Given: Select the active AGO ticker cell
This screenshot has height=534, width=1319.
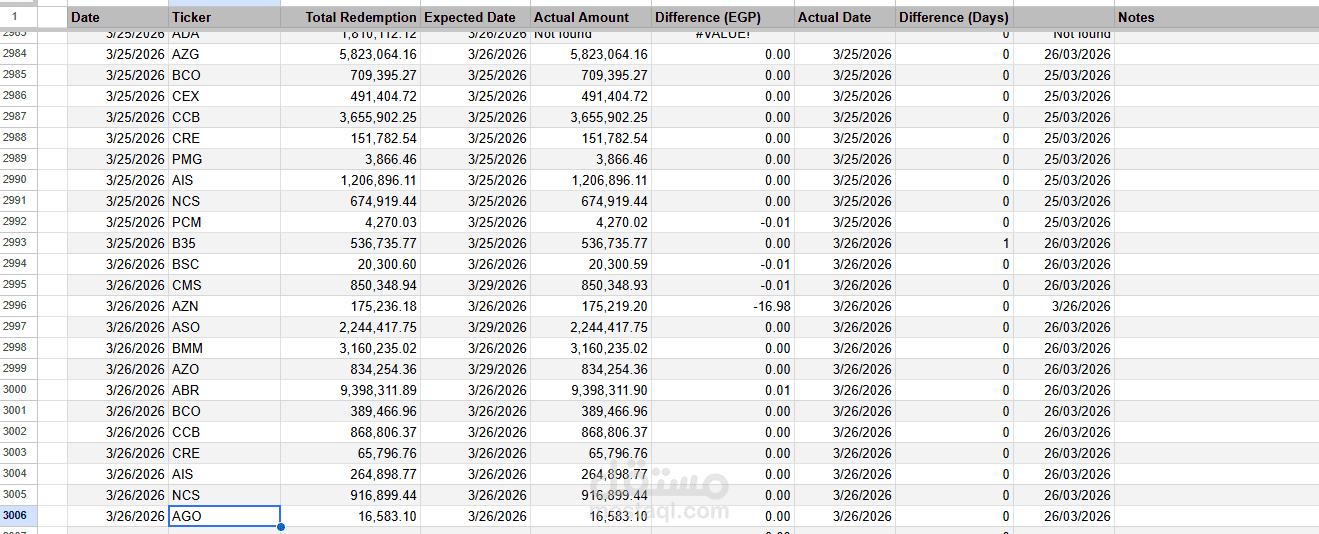Looking at the screenshot, I should (224, 516).
